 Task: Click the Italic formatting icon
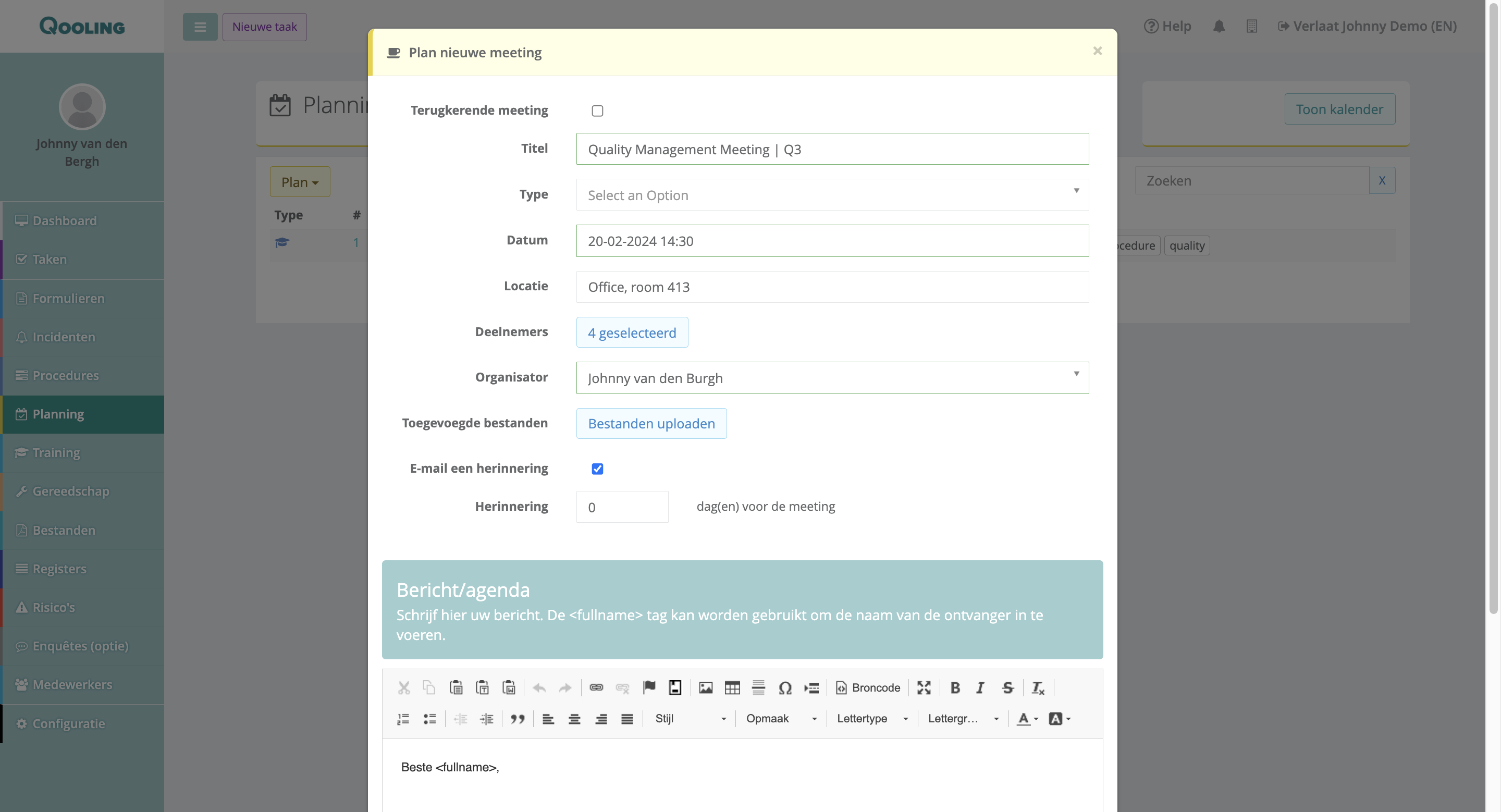980,688
